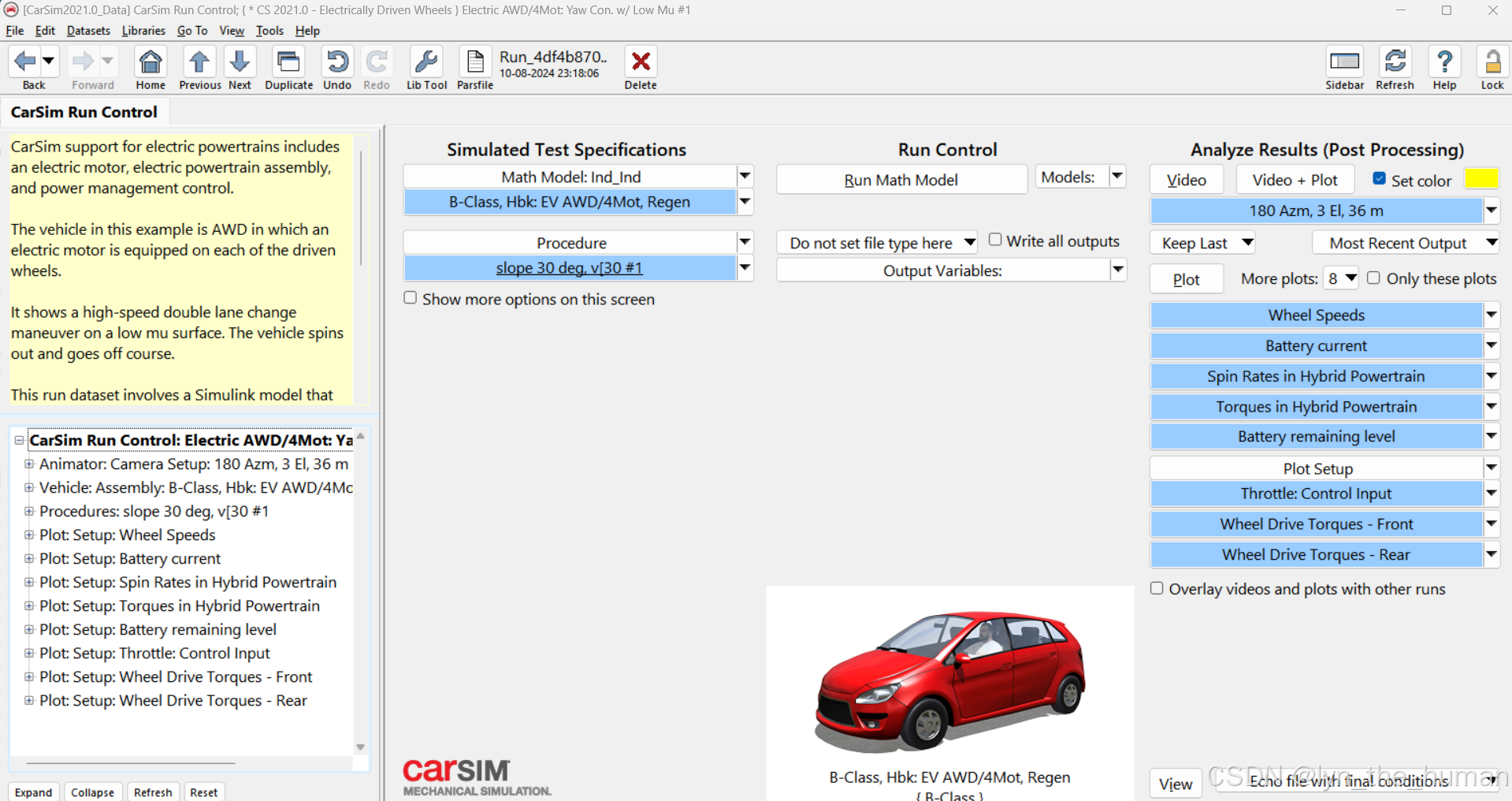
Task: Change the More plots count dropdown
Action: [x=1342, y=278]
